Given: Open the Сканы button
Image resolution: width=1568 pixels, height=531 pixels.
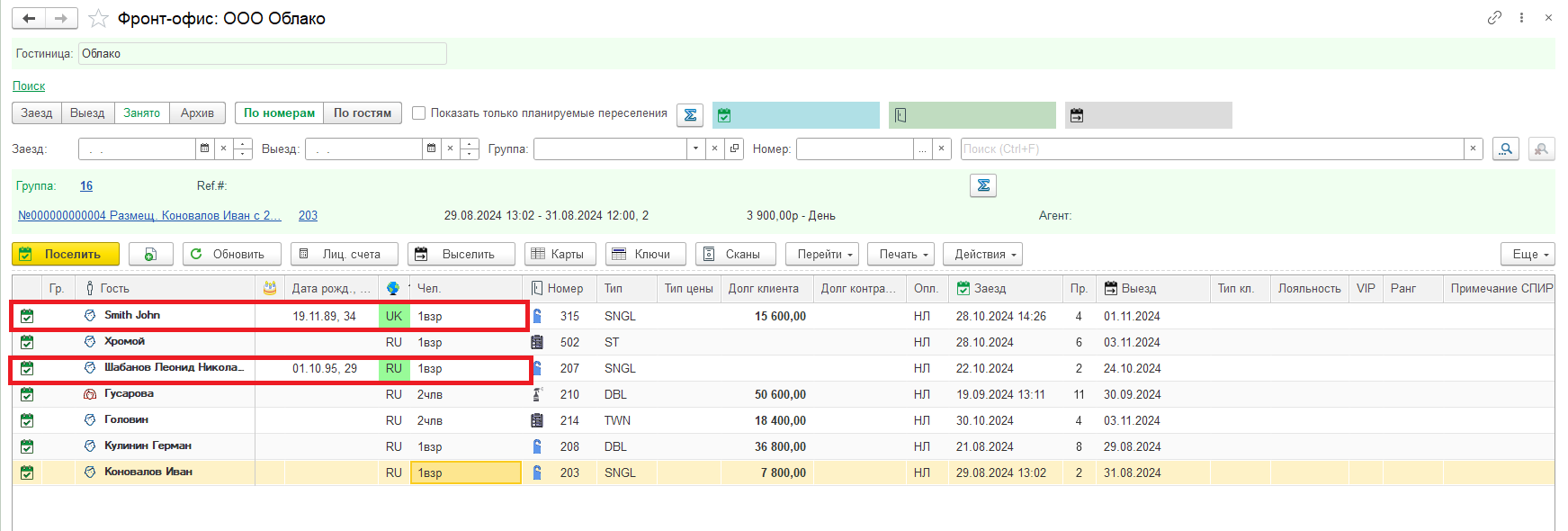Looking at the screenshot, I should (736, 255).
